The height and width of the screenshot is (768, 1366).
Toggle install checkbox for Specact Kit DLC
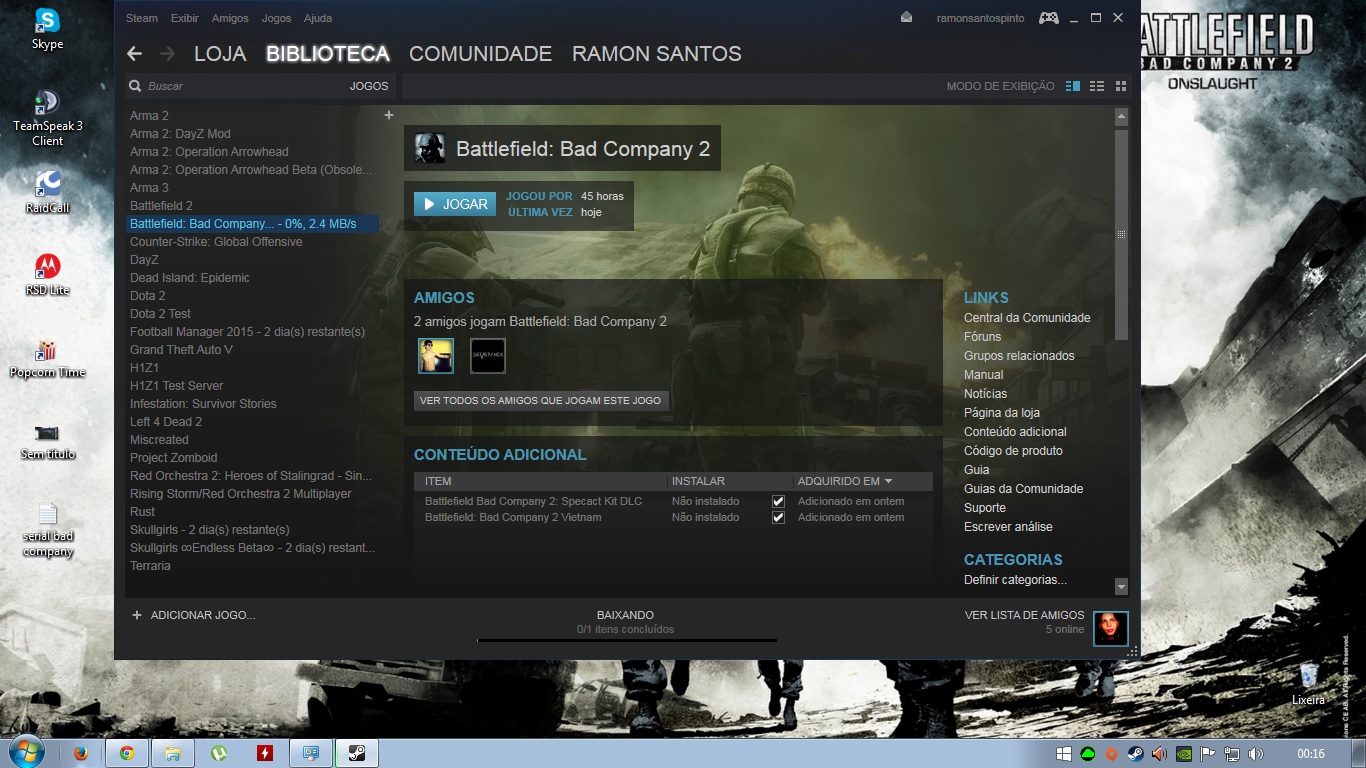(x=778, y=501)
